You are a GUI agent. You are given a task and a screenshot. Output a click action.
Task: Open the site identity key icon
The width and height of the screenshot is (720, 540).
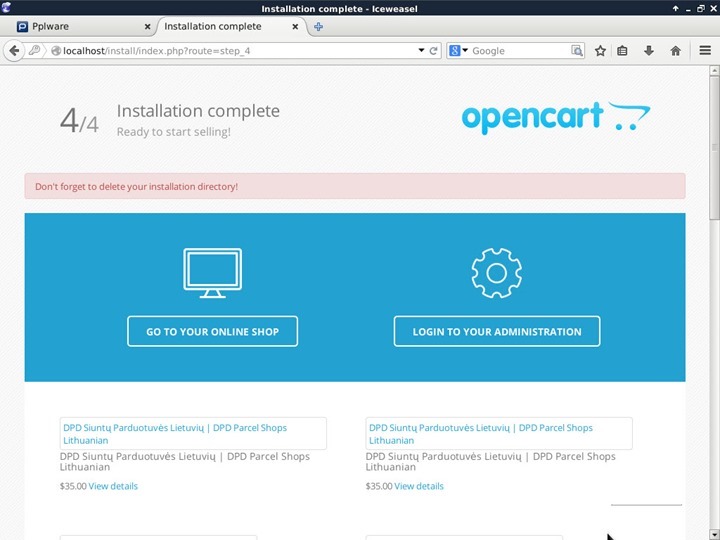point(34,51)
